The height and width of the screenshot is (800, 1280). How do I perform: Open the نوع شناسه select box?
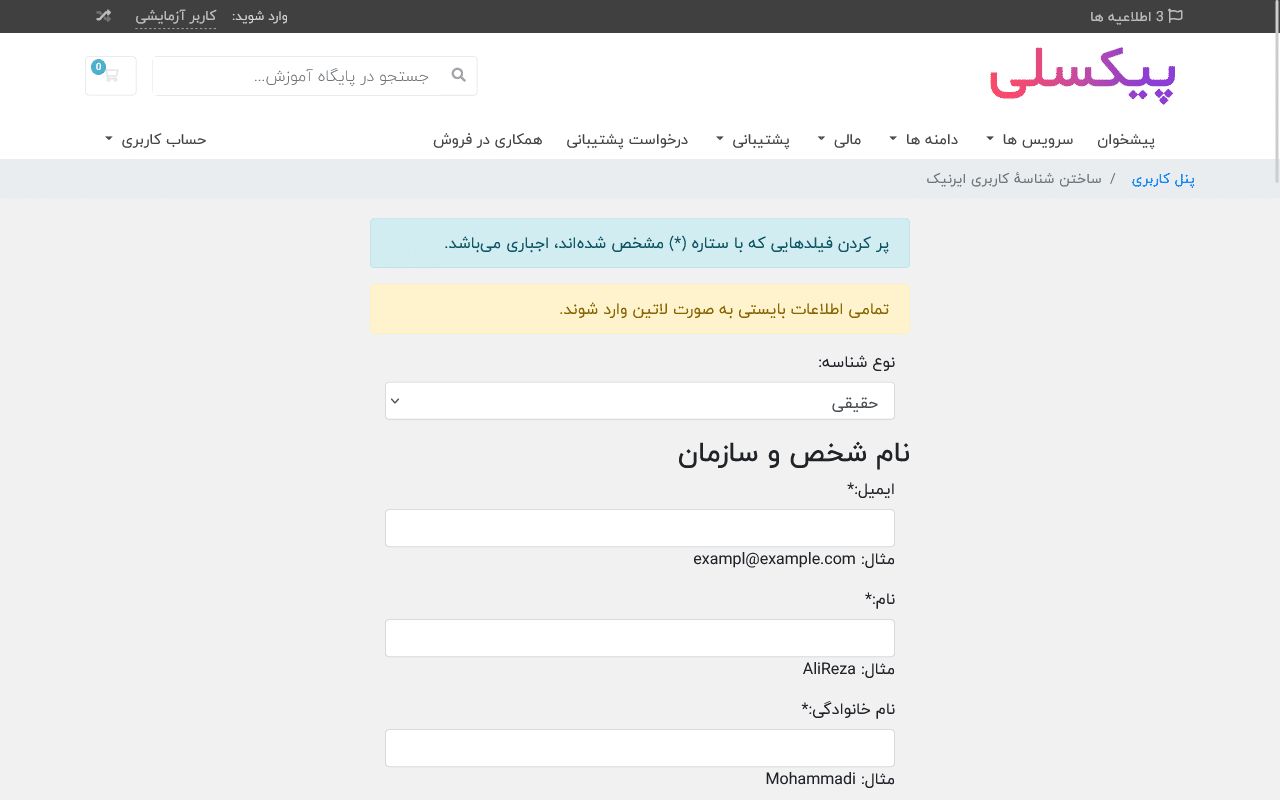(640, 401)
